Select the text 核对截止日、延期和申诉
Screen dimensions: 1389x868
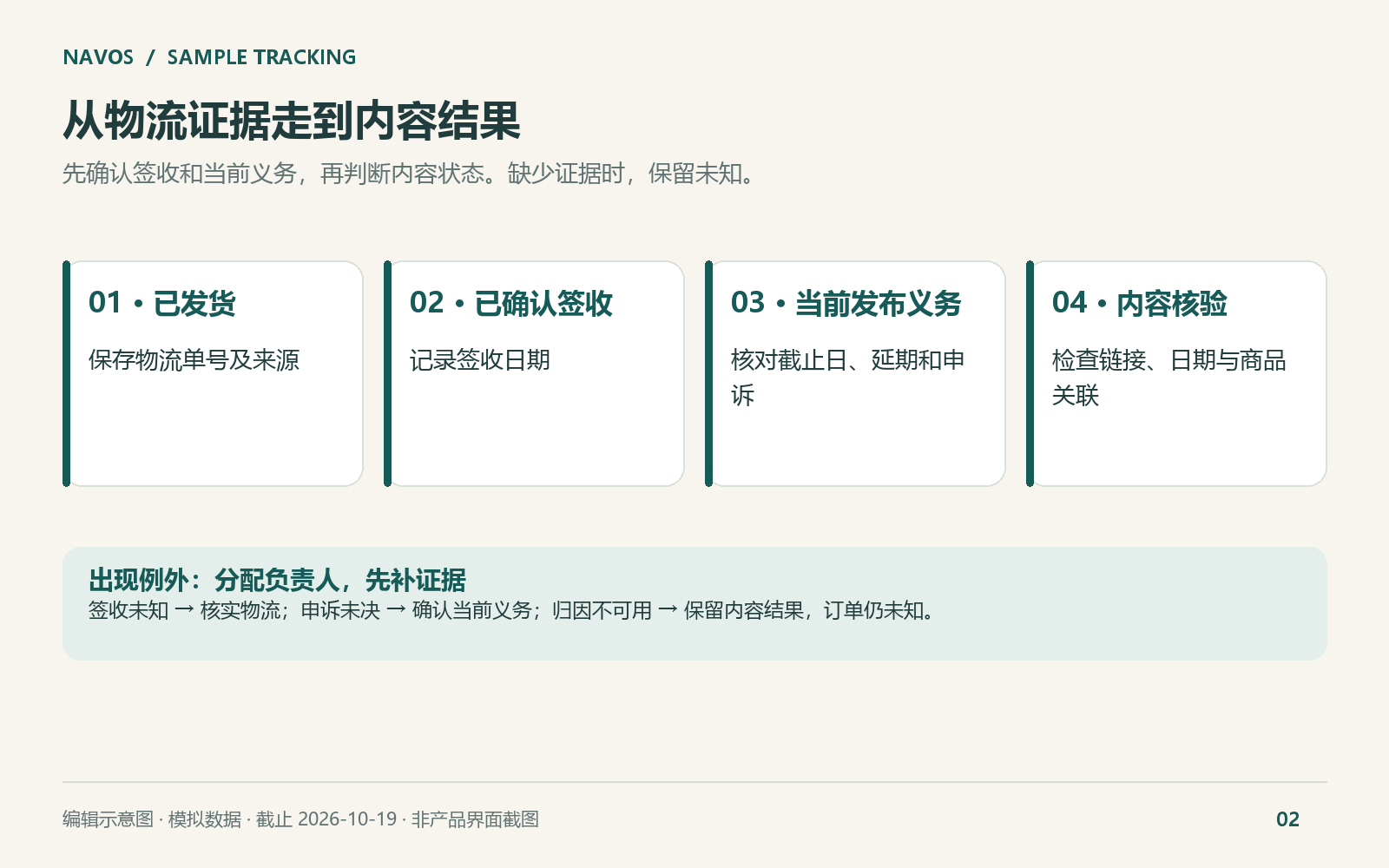847,378
